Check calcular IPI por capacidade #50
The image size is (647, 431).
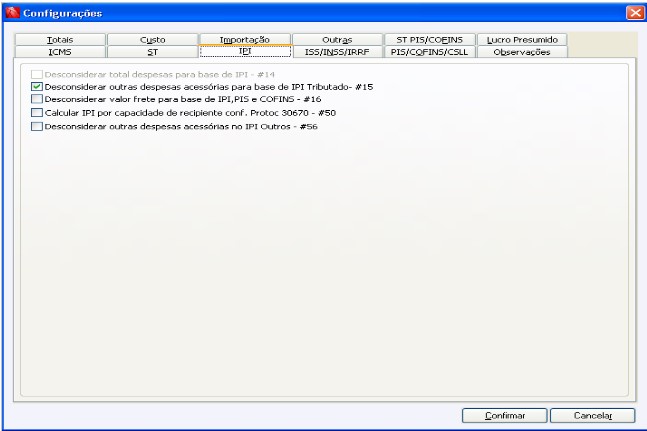37,113
